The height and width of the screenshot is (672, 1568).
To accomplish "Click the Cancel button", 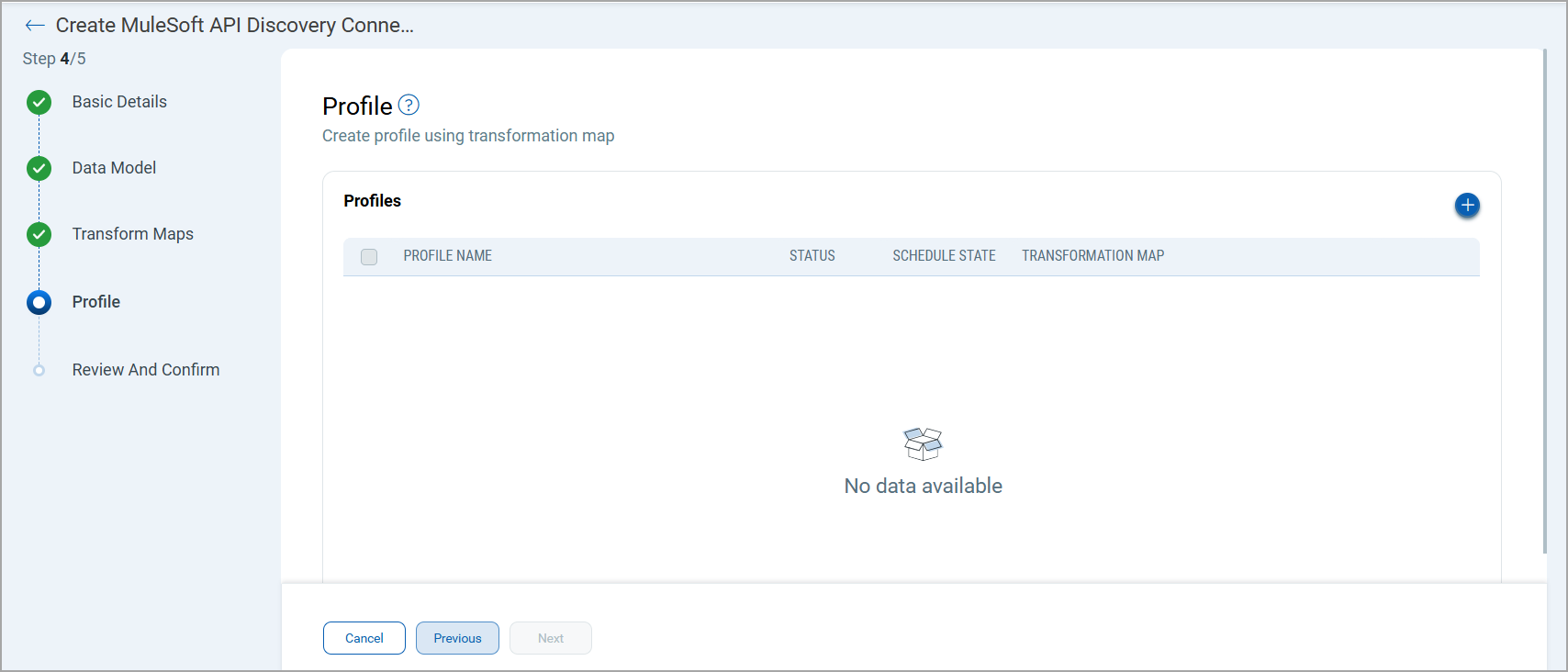I will click(x=364, y=638).
